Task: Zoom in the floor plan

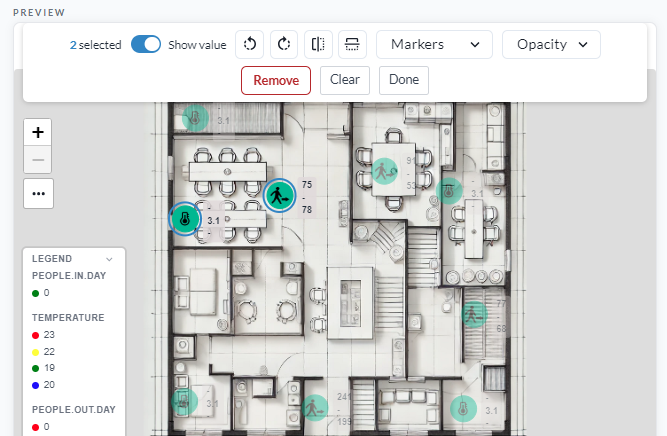Action: click(x=38, y=132)
